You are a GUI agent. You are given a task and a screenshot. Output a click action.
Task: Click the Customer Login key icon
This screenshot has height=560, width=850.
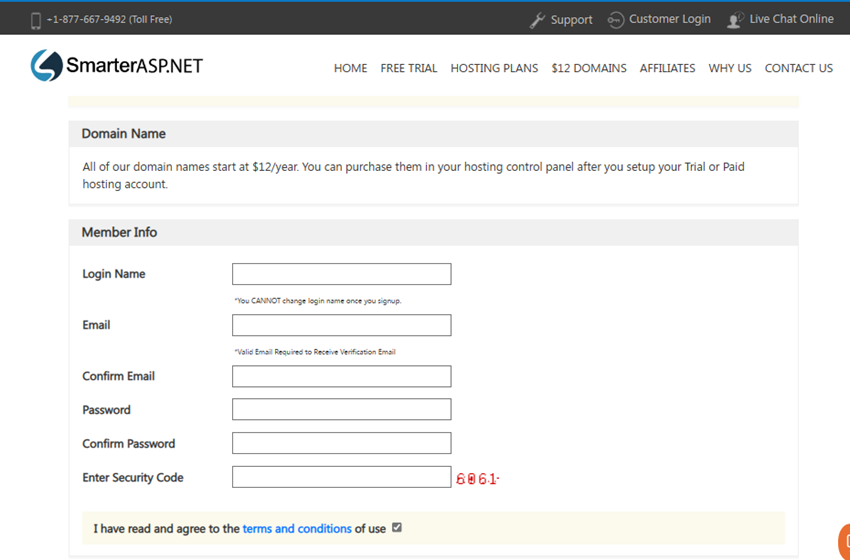[x=616, y=20]
